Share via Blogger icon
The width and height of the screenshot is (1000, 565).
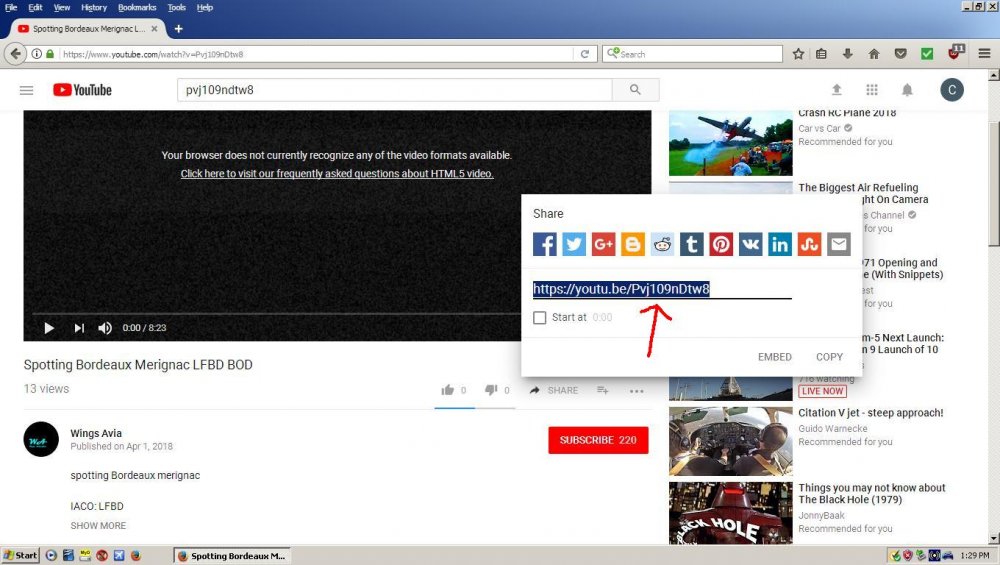coord(633,244)
